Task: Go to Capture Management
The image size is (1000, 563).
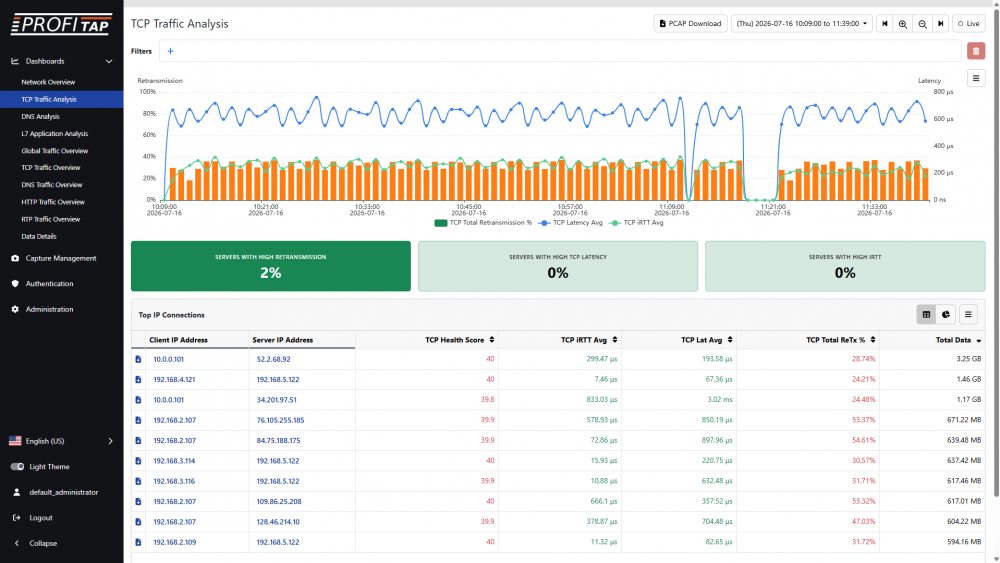Action: tap(61, 258)
